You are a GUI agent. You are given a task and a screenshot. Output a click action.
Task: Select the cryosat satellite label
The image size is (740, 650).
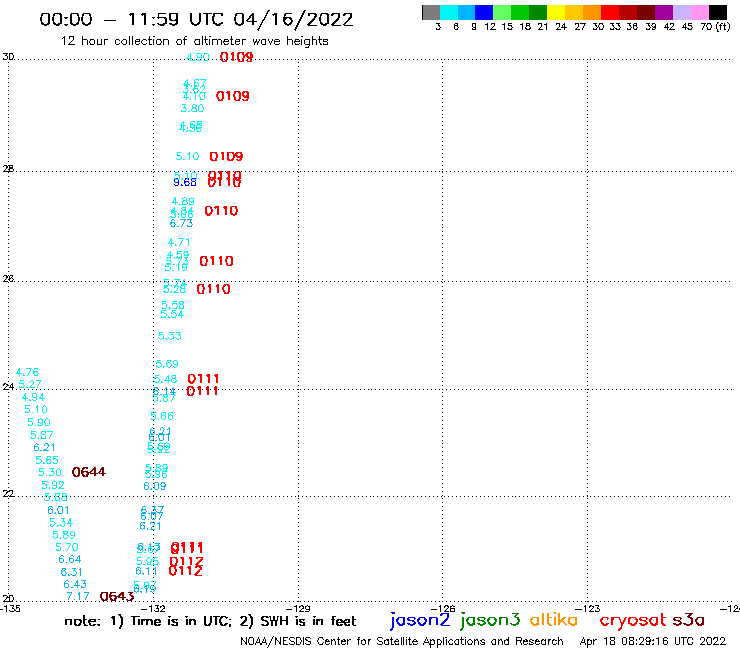tap(633, 620)
